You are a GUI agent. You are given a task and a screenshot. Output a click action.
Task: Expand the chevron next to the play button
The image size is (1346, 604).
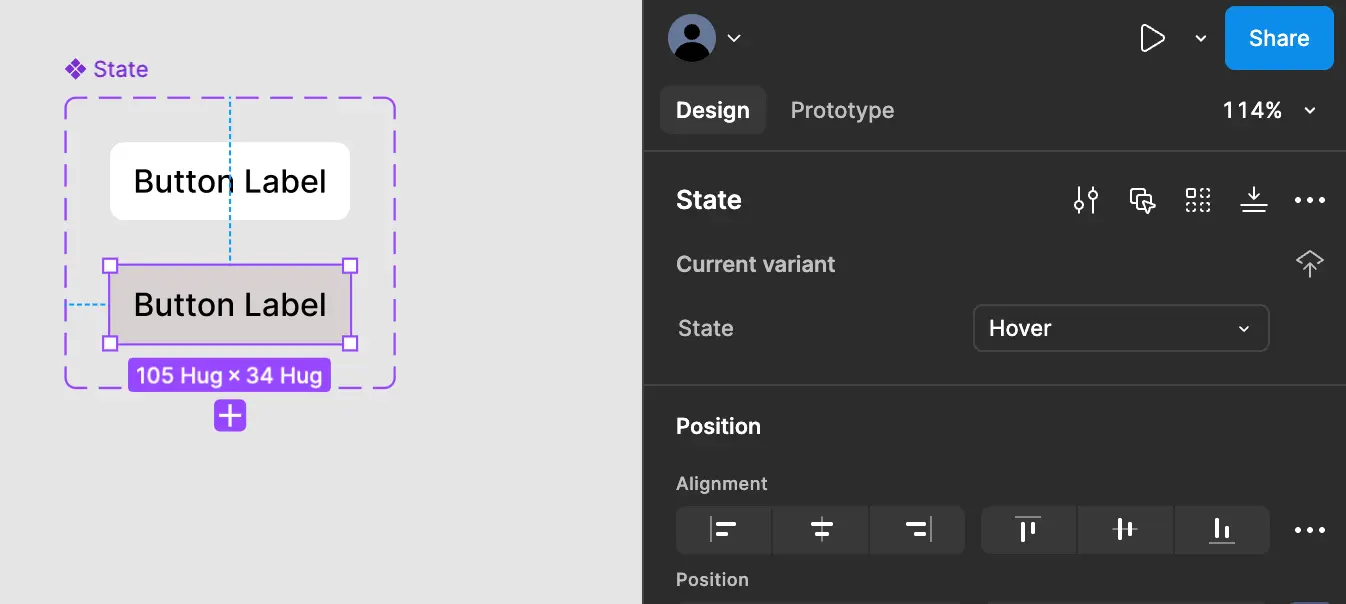(1200, 38)
